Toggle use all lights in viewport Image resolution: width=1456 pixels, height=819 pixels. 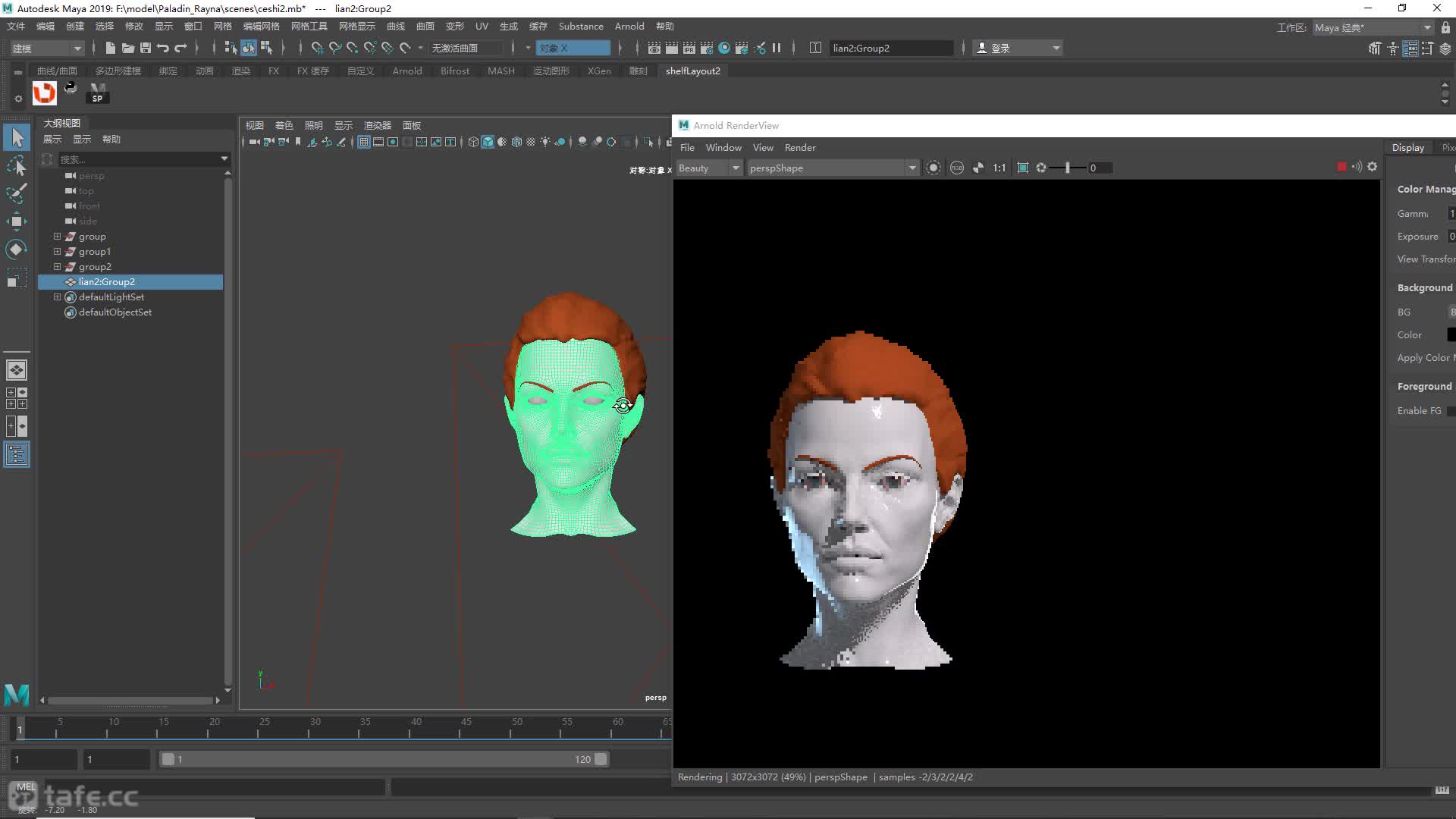545,142
